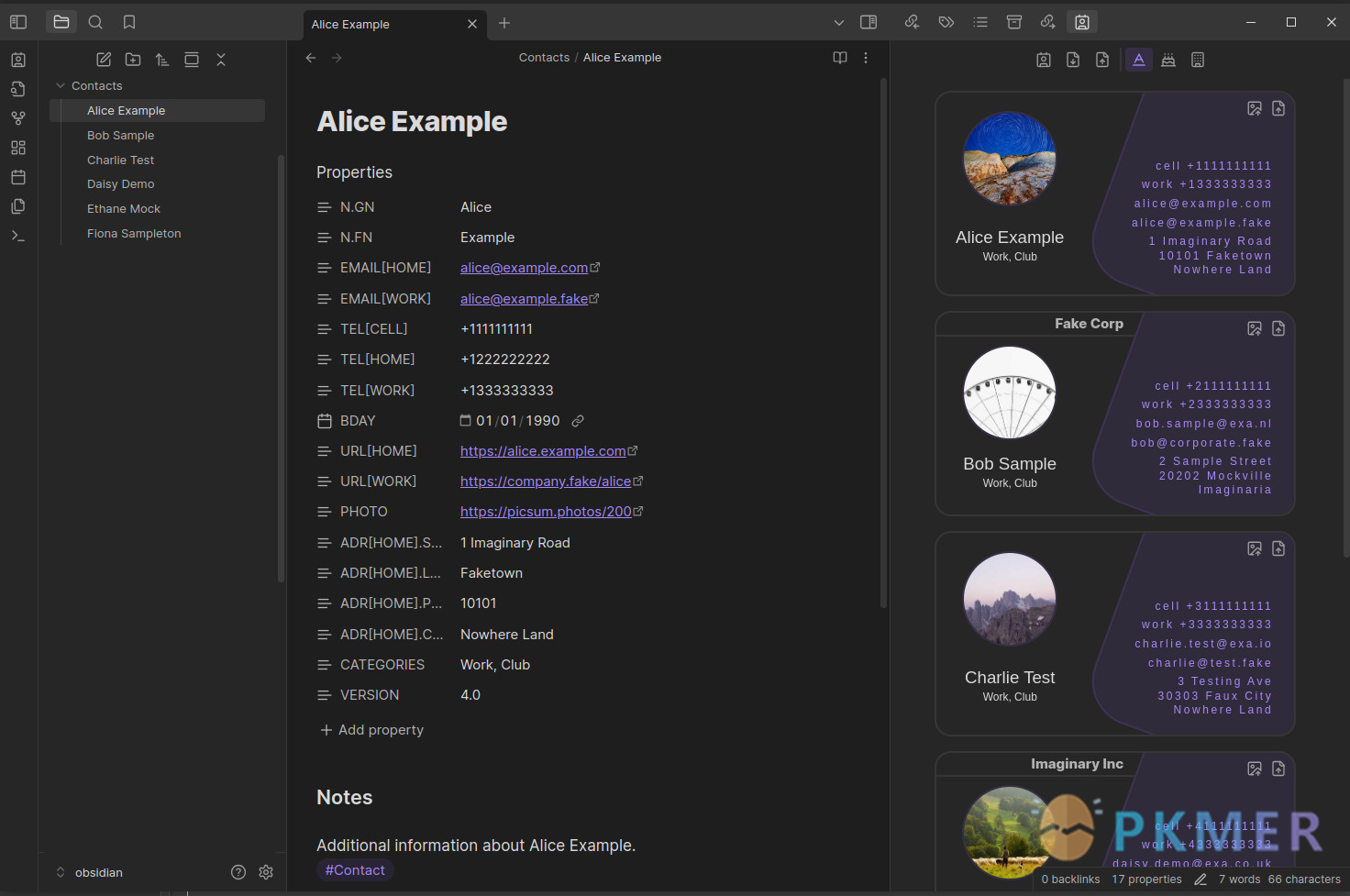Collapse all folders in file explorer

221,60
